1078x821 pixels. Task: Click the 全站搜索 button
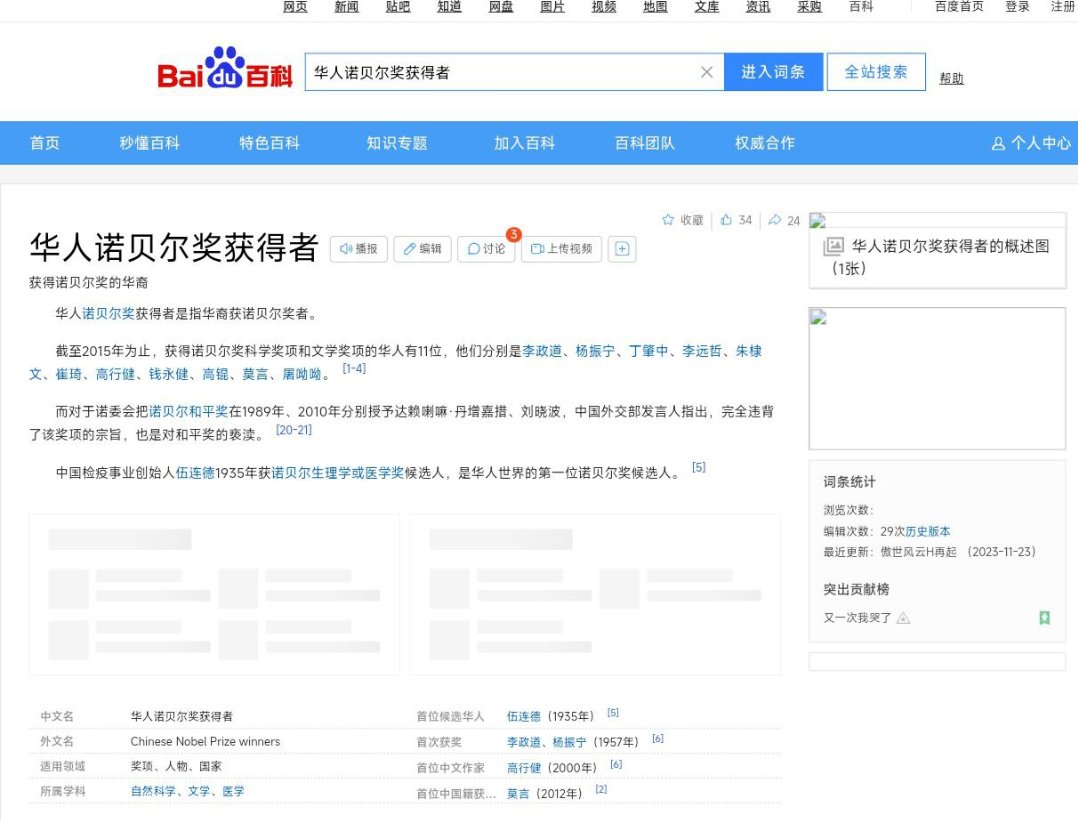pyautogui.click(x=876, y=72)
